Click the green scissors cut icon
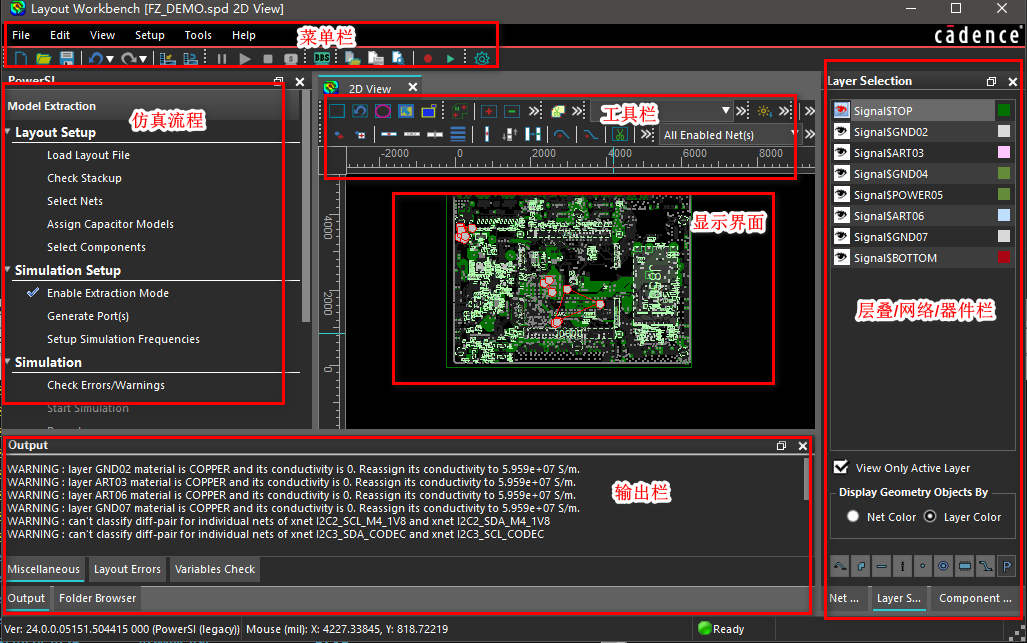This screenshot has width=1027, height=643. [620, 135]
